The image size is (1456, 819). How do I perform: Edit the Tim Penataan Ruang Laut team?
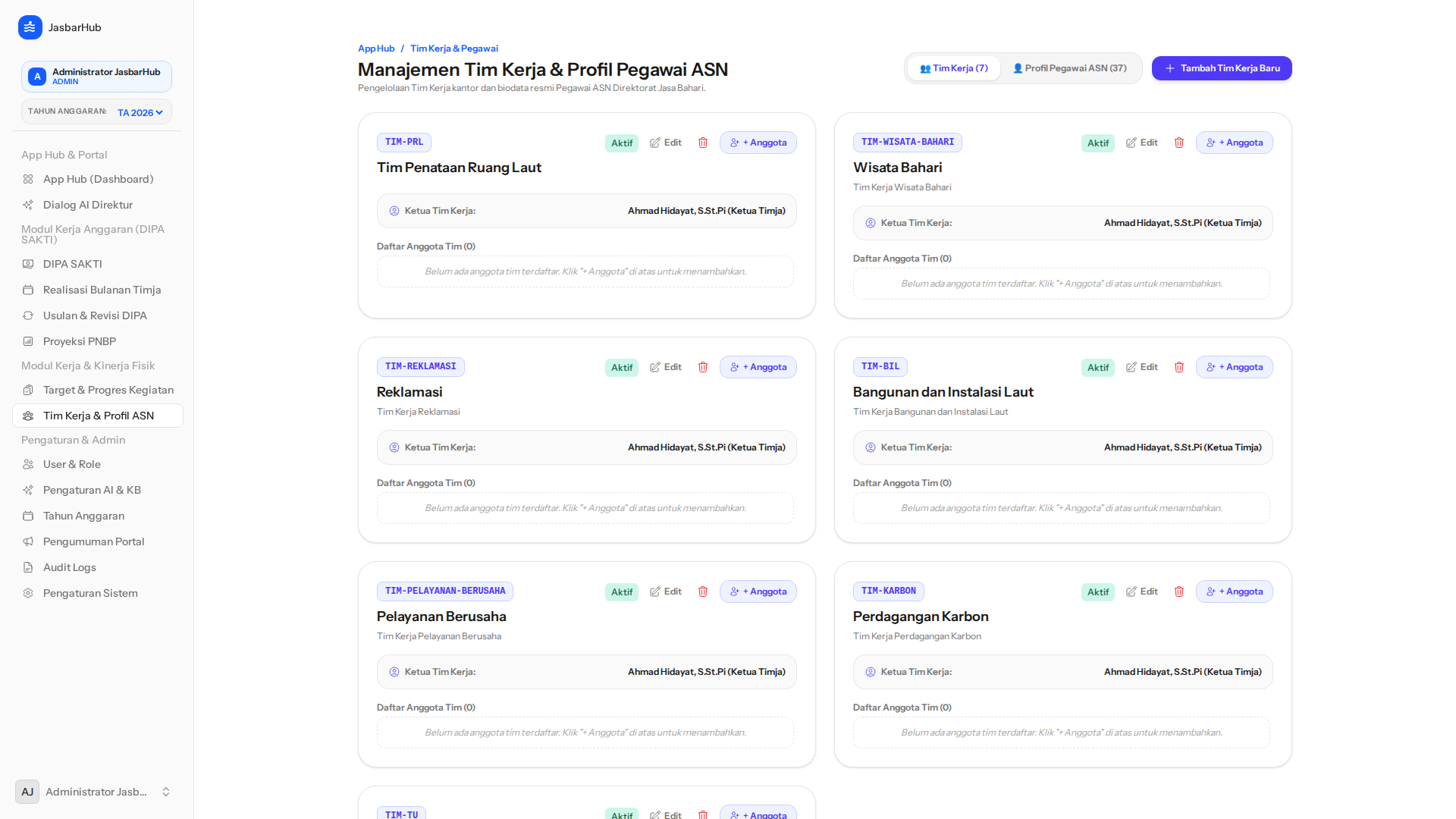(666, 143)
